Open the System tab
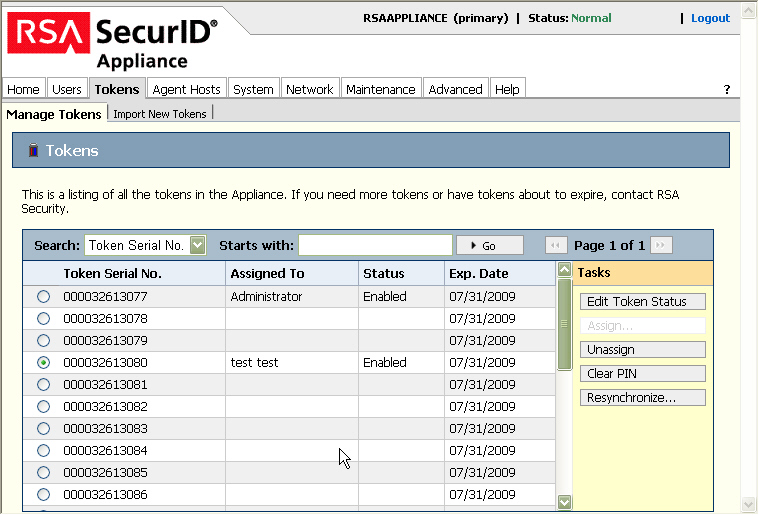 coord(253,89)
